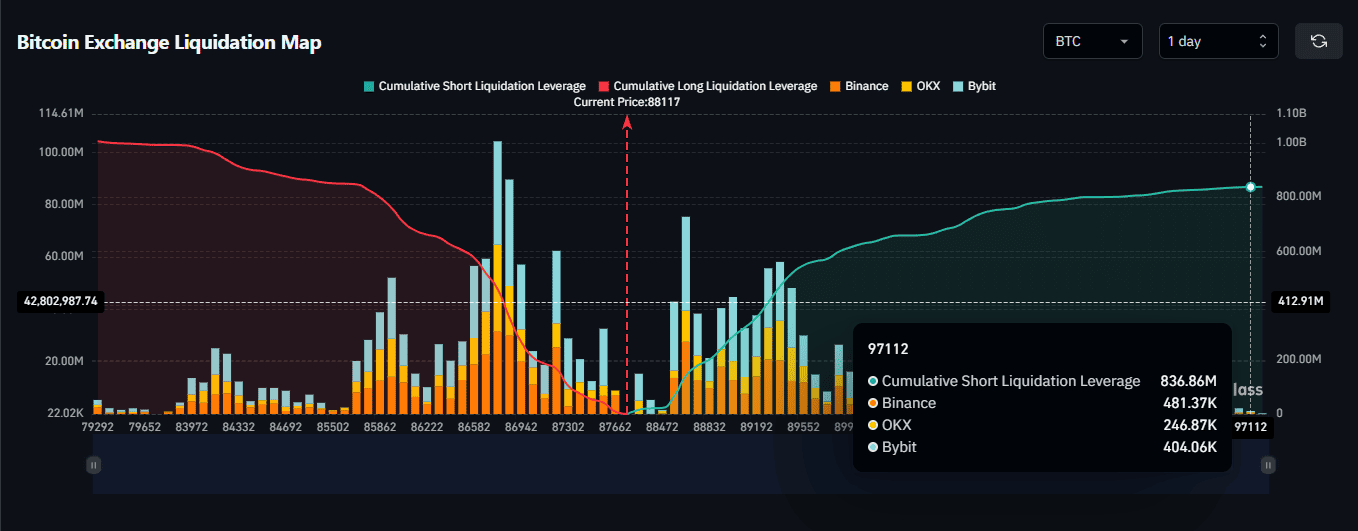Click the Bitcoin Exchange Liquidation Map title

click(169, 43)
